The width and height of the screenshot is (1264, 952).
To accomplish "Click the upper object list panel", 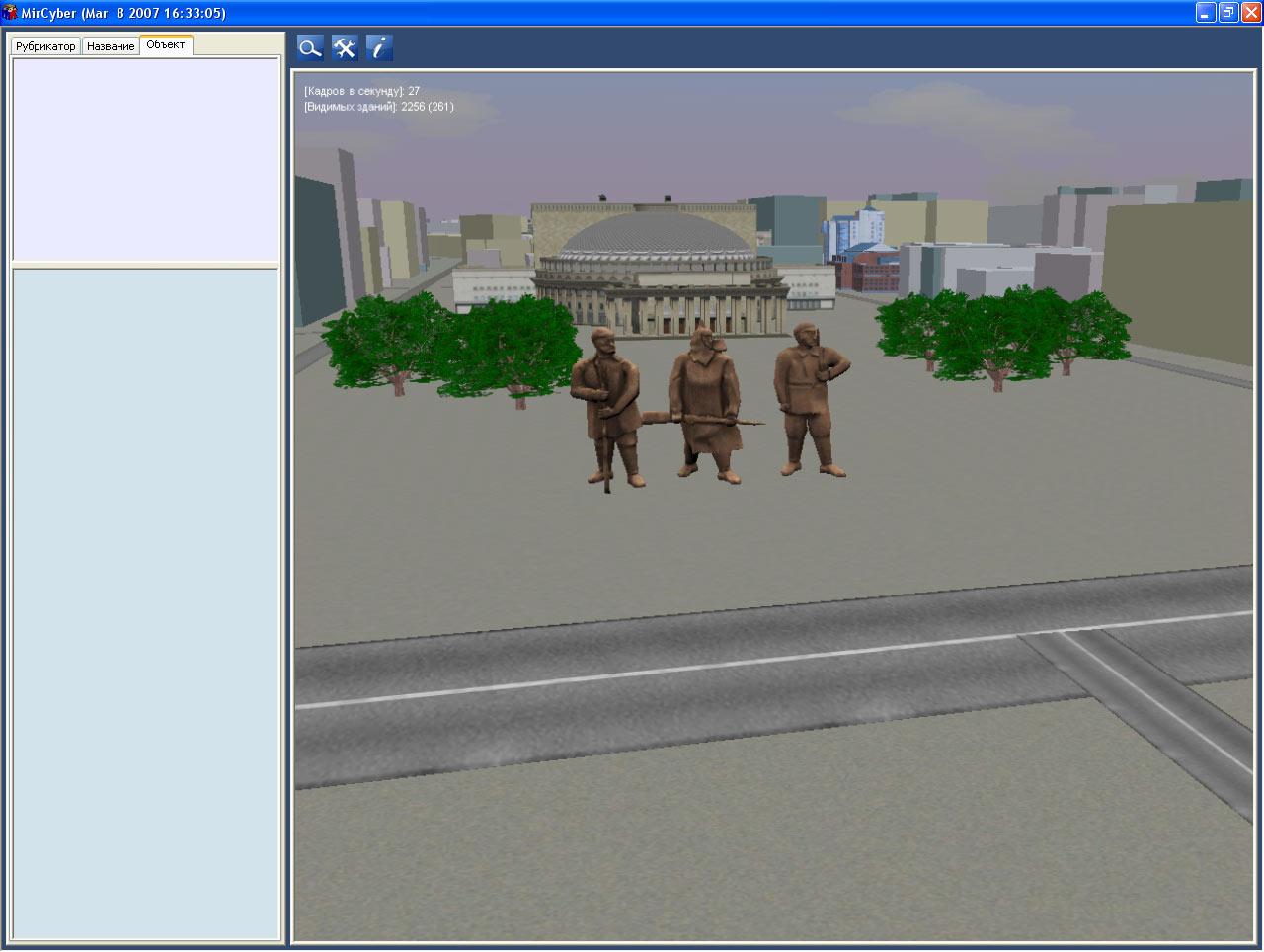I will pyautogui.click(x=145, y=159).
